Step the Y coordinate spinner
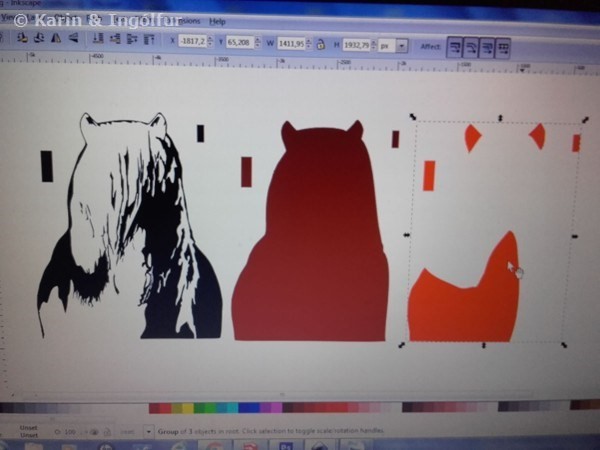The width and height of the screenshot is (600, 450). [x=258, y=42]
